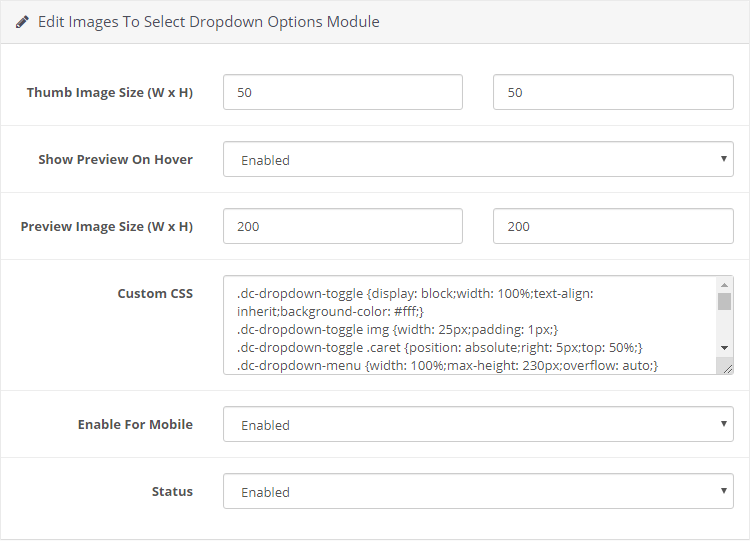Click the Custom CSS scrollbar down arrow

[725, 348]
